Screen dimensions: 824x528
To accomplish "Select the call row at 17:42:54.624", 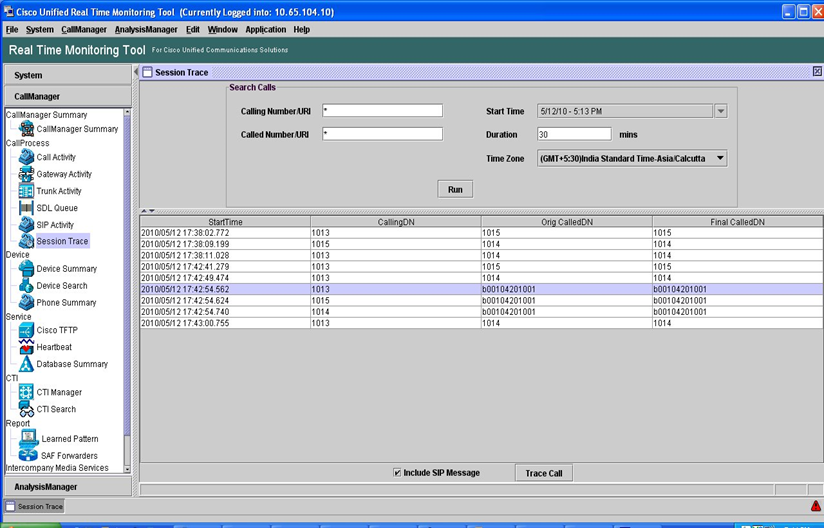I will [481, 301].
